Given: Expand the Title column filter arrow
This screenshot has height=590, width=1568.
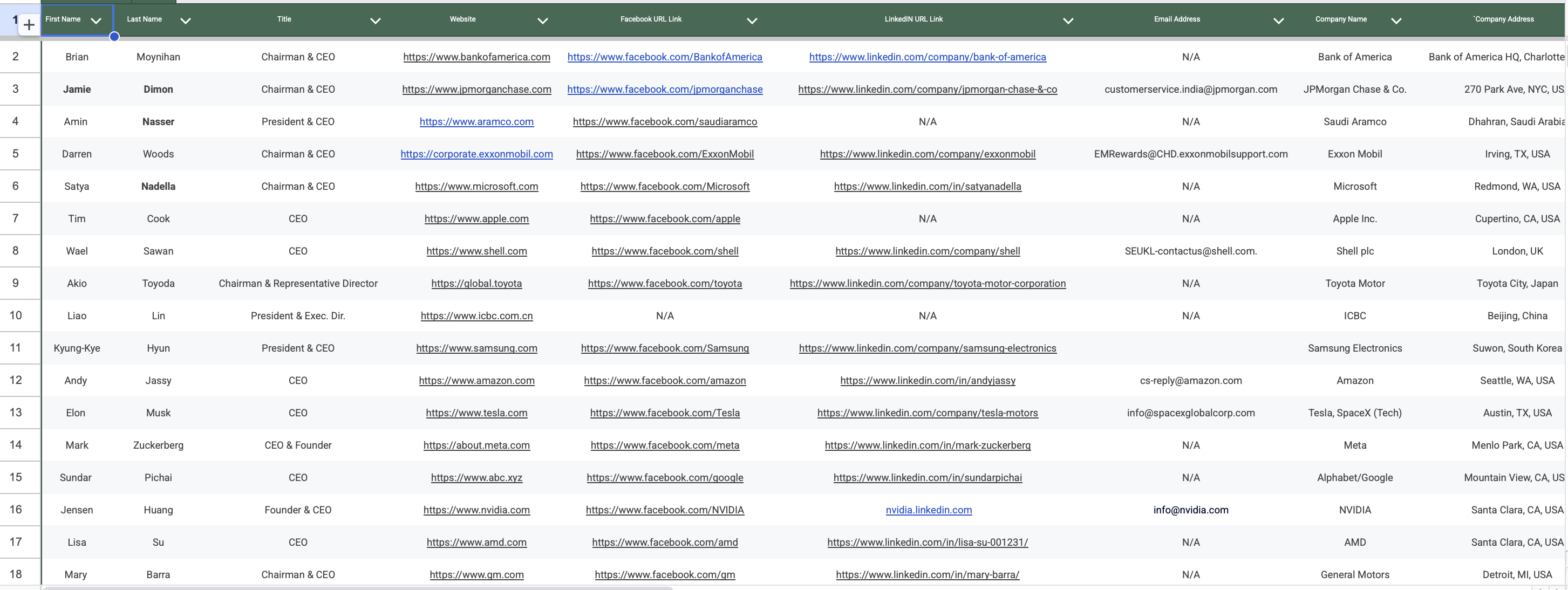Looking at the screenshot, I should 376,20.
